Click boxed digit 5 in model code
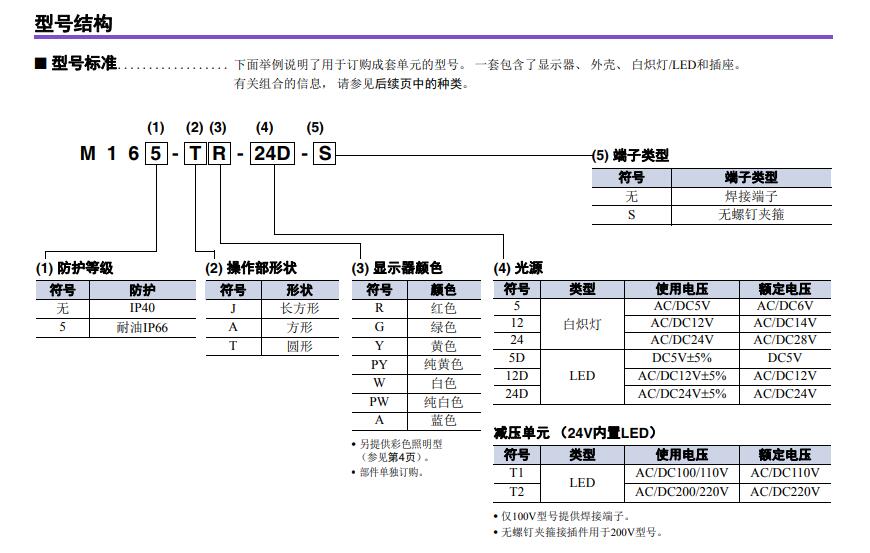Image resolution: width=870 pixels, height=553 pixels. [156, 153]
